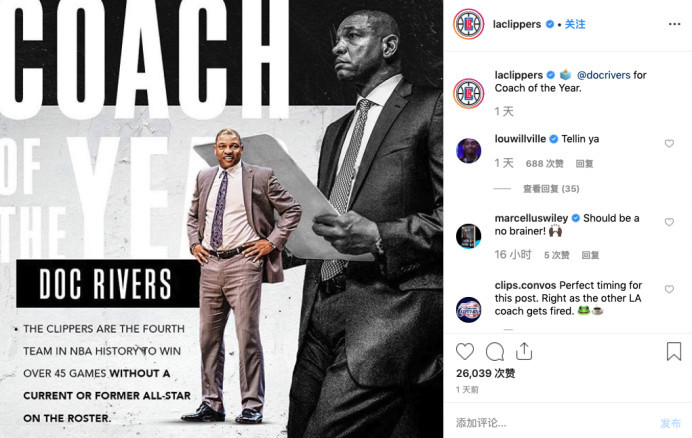Open marcelluswiley's avatar
This screenshot has width=692, height=438.
(469, 236)
